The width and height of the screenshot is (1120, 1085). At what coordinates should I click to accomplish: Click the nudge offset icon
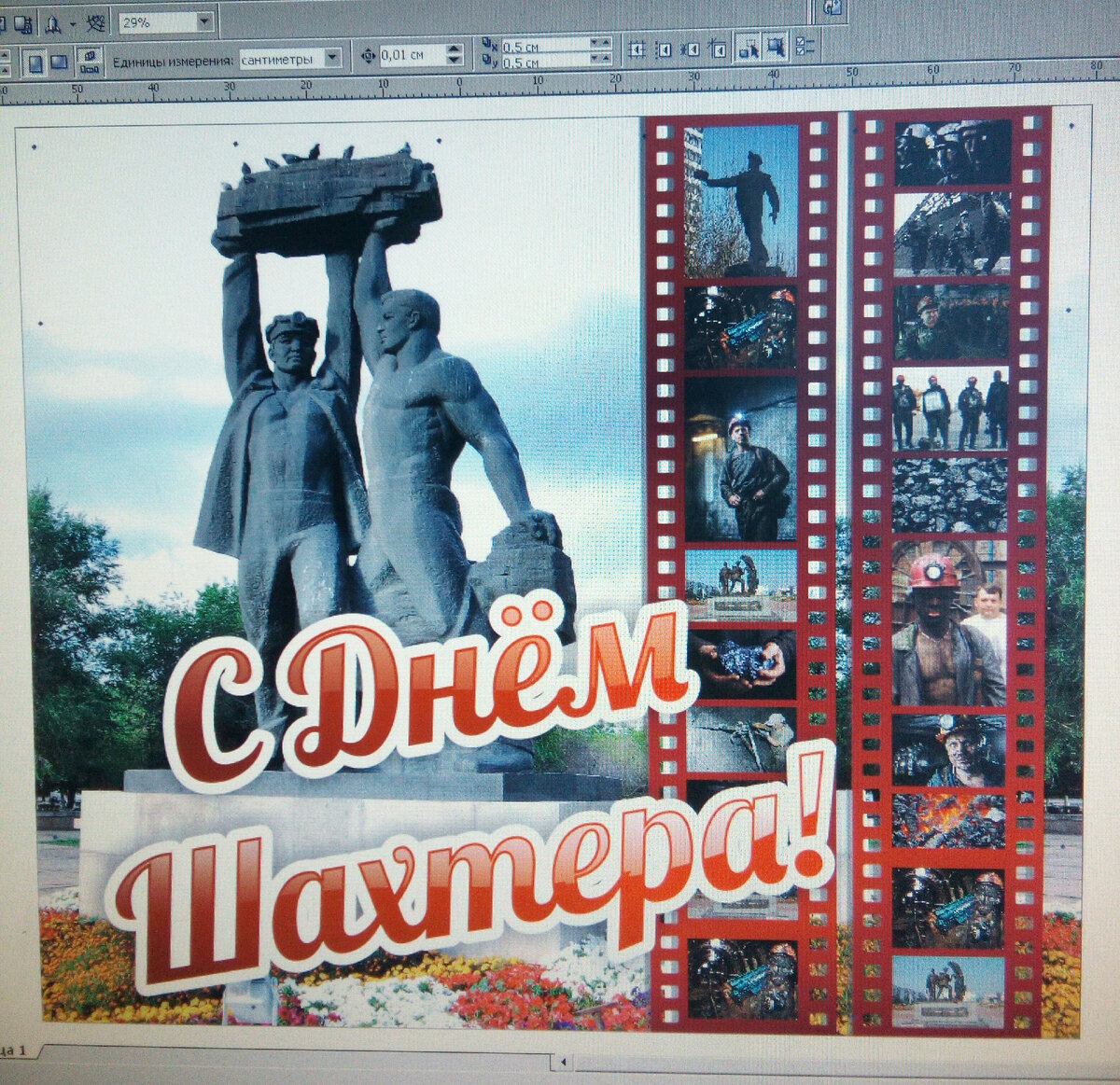click(367, 56)
